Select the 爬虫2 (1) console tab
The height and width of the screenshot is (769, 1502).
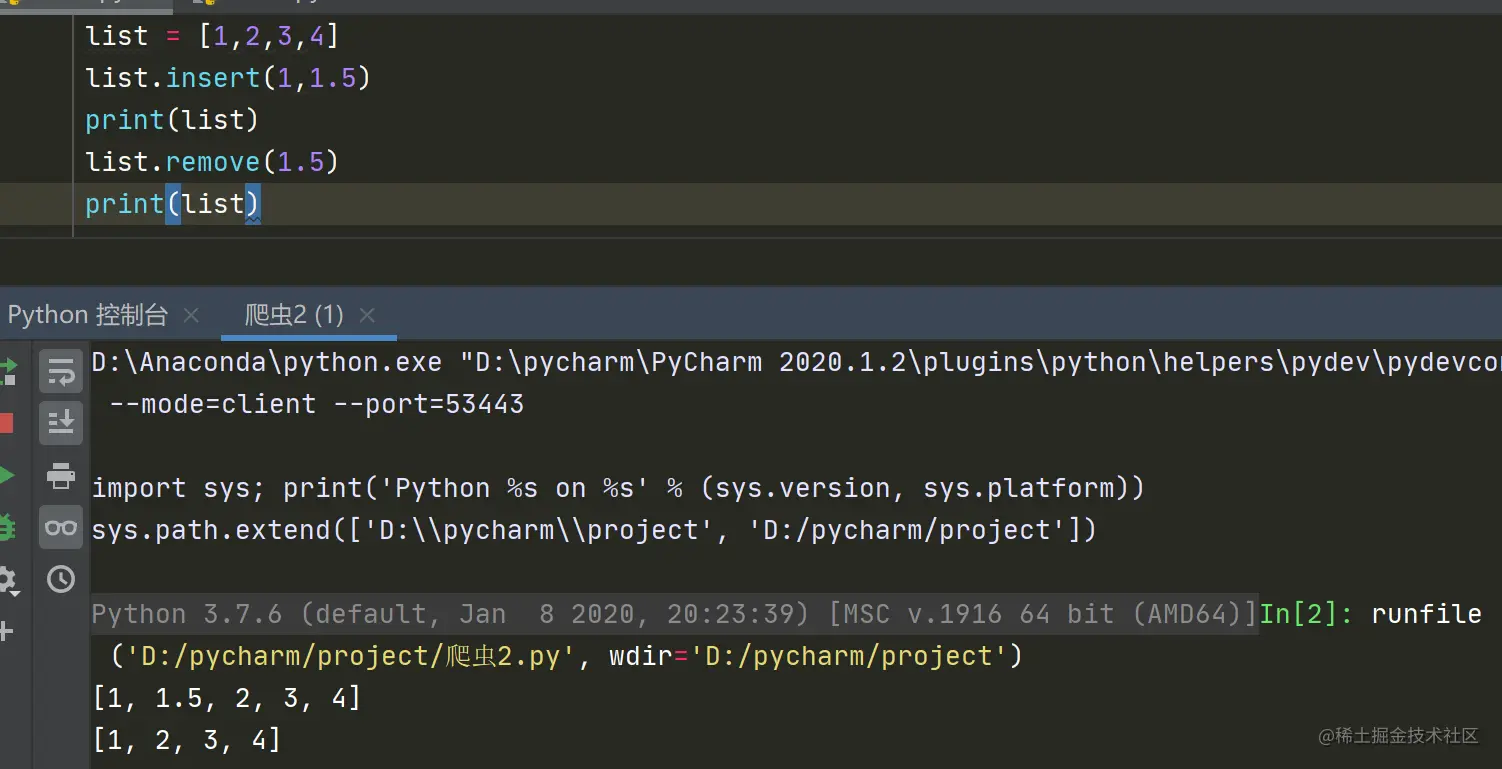(294, 316)
